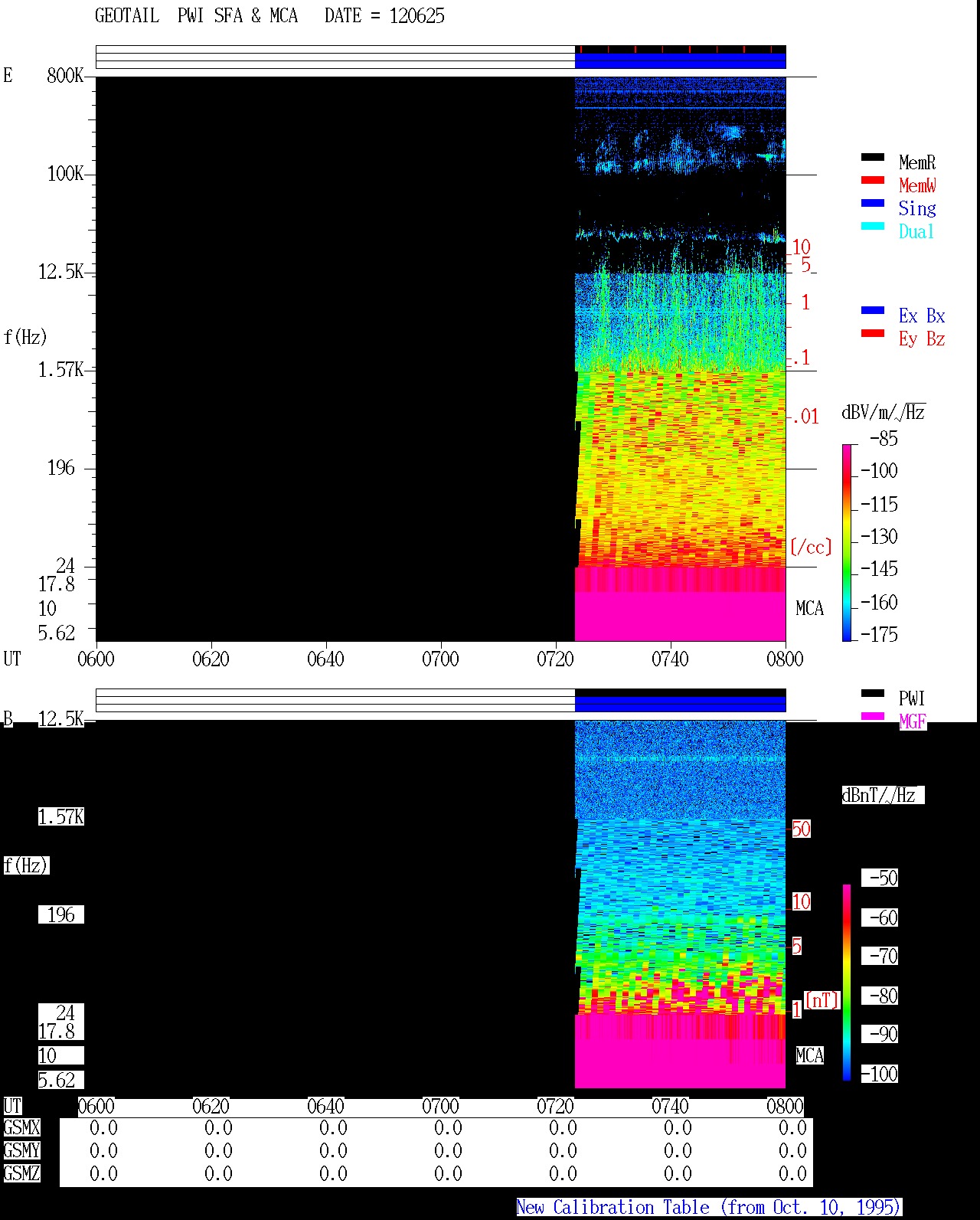
Task: Click 0740 on the E panel time axis
Action: pos(670,659)
